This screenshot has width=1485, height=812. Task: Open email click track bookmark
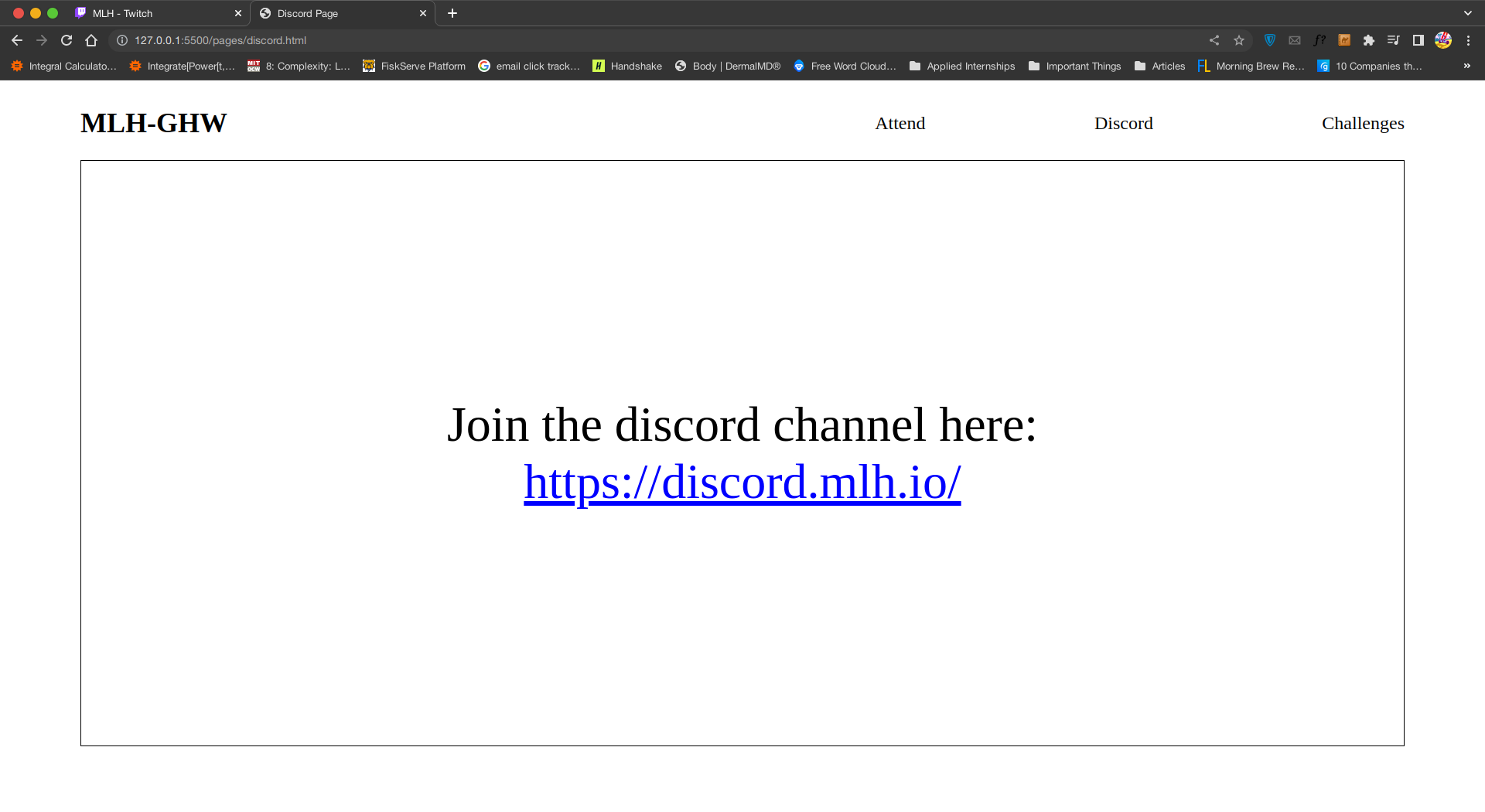(x=529, y=66)
